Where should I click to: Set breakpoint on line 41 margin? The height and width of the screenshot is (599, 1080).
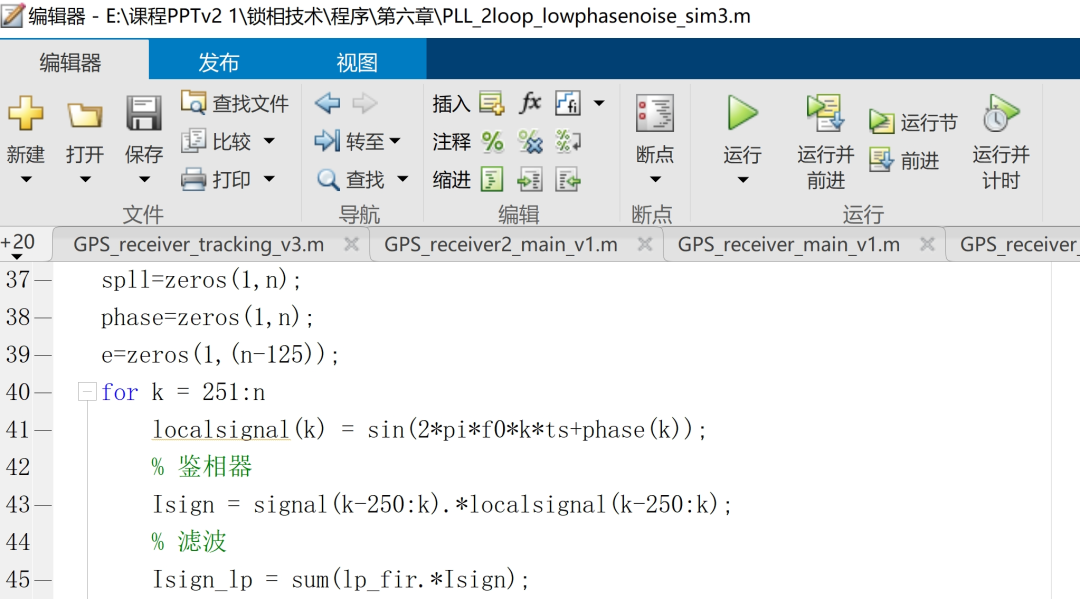click(x=43, y=430)
